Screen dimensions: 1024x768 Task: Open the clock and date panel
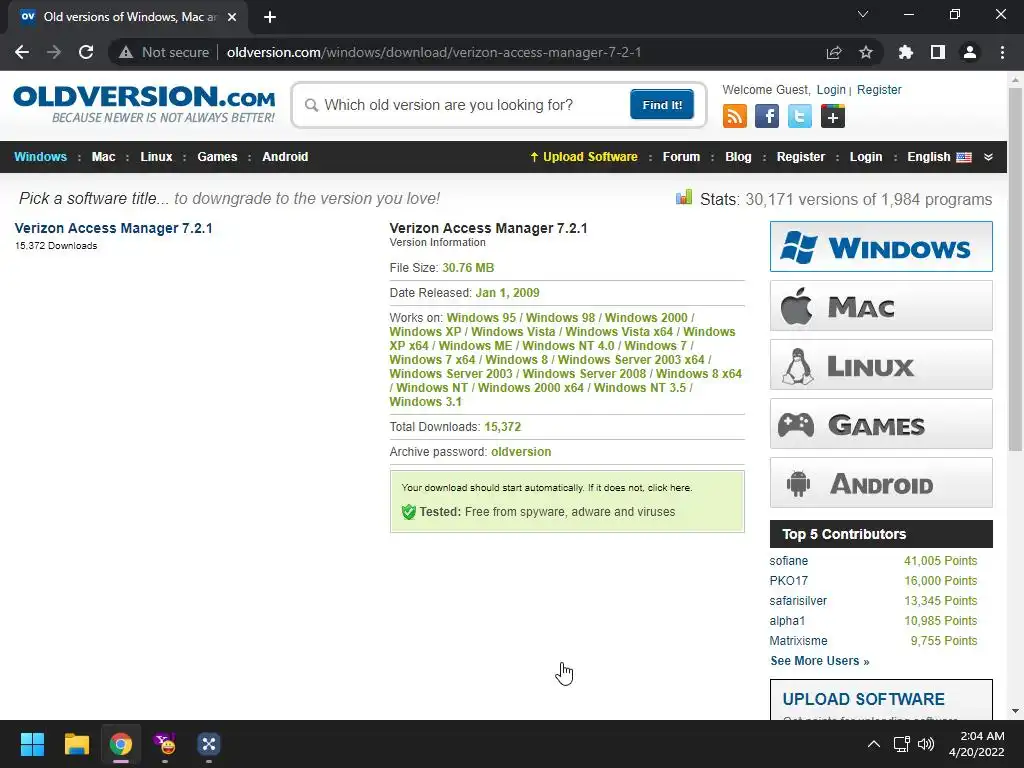976,744
